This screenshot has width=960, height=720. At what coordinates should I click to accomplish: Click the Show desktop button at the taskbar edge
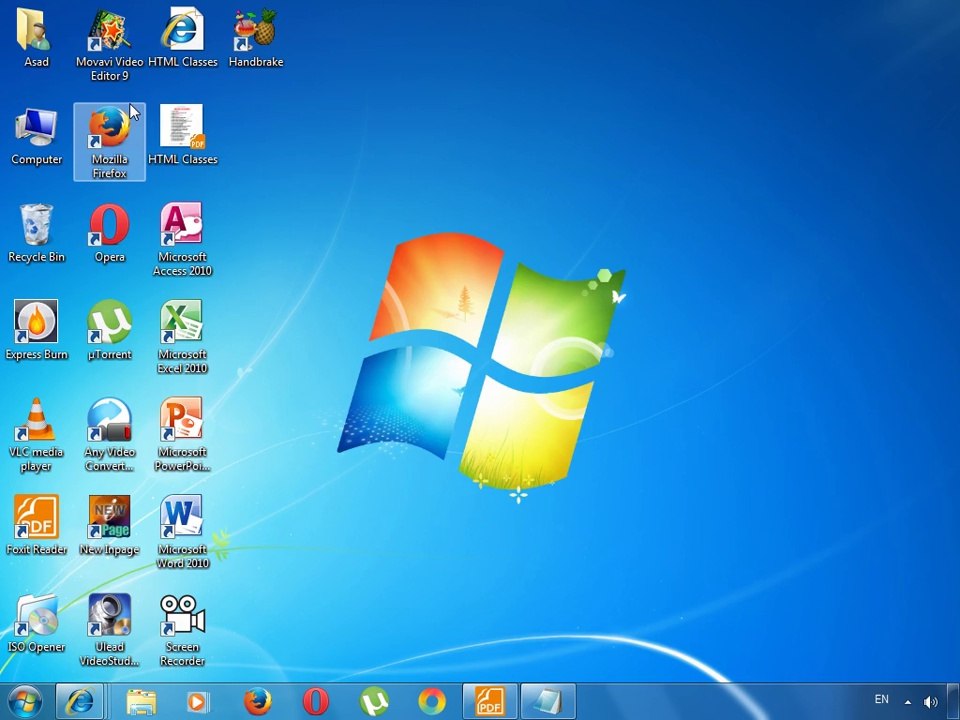[x=954, y=702]
